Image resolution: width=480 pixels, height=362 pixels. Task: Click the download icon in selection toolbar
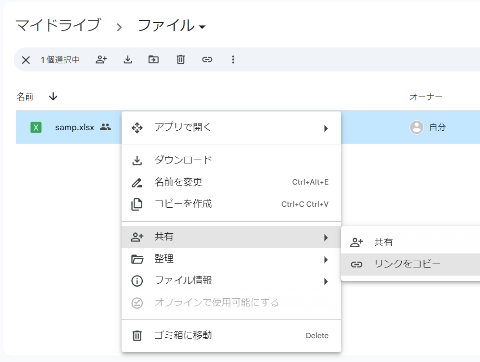click(x=128, y=60)
